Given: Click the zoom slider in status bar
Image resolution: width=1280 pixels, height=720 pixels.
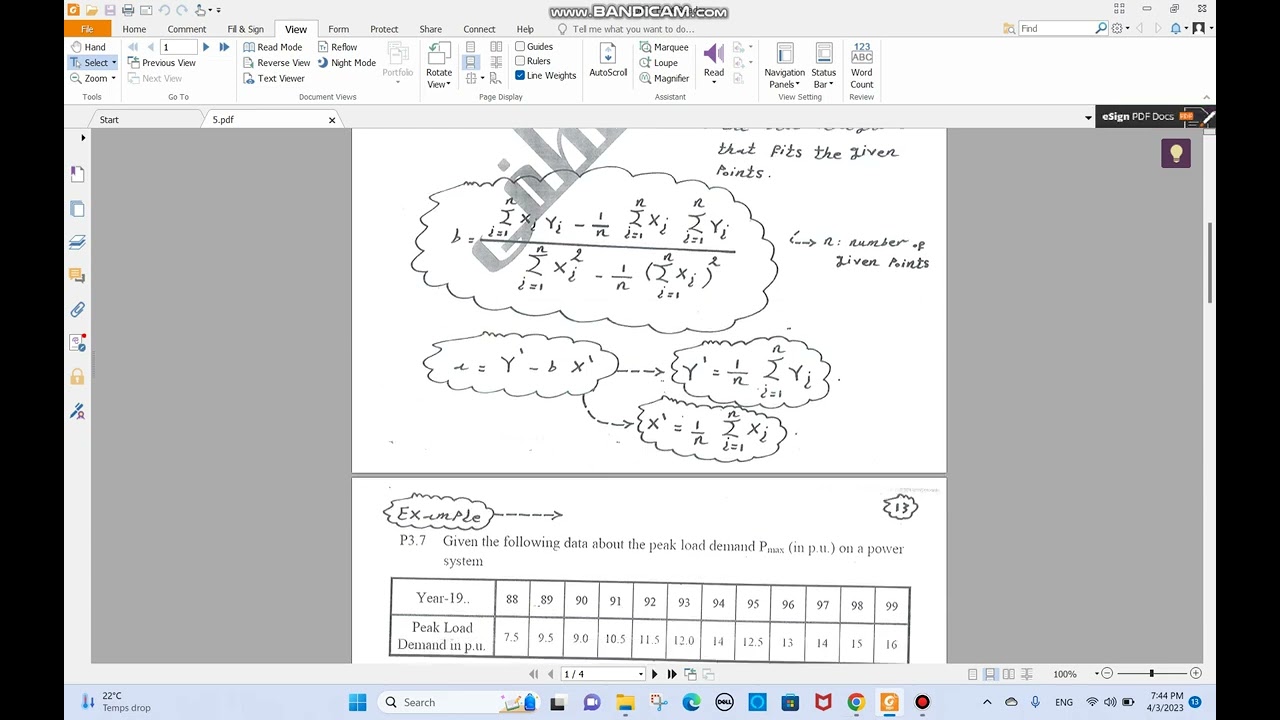Looking at the screenshot, I should [1151, 674].
